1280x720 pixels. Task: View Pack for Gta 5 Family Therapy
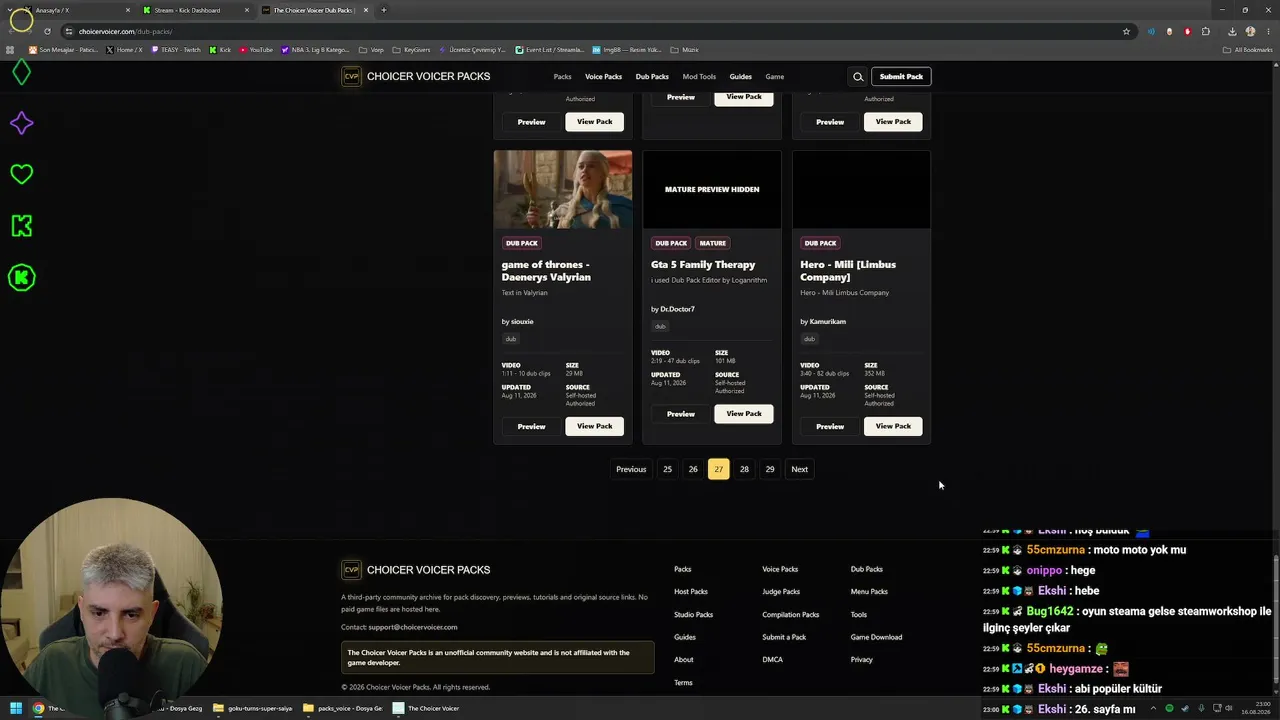point(744,414)
